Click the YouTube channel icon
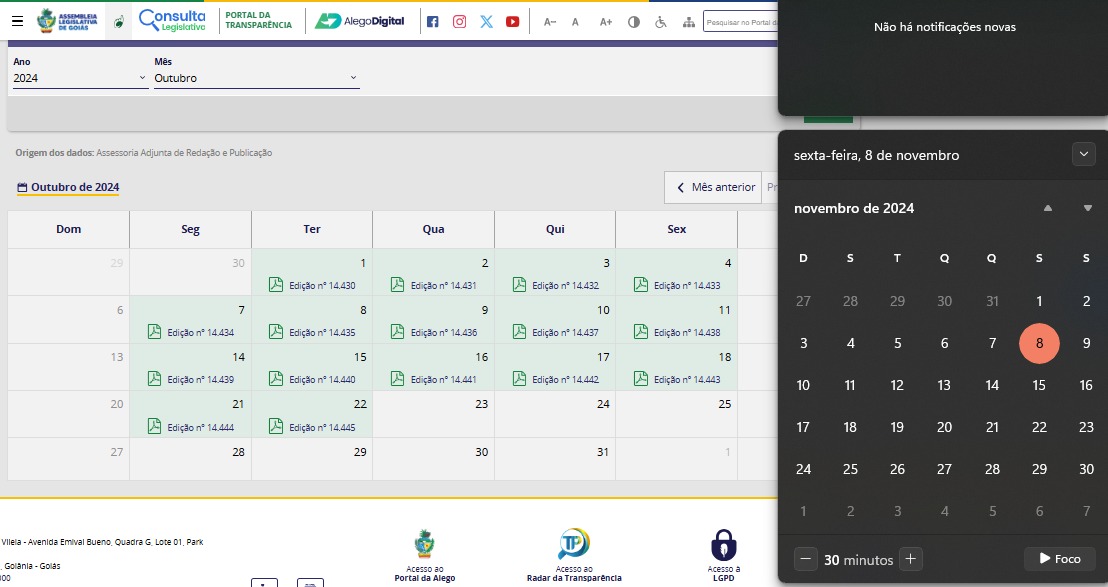The width and height of the screenshot is (1108, 587). 512,21
